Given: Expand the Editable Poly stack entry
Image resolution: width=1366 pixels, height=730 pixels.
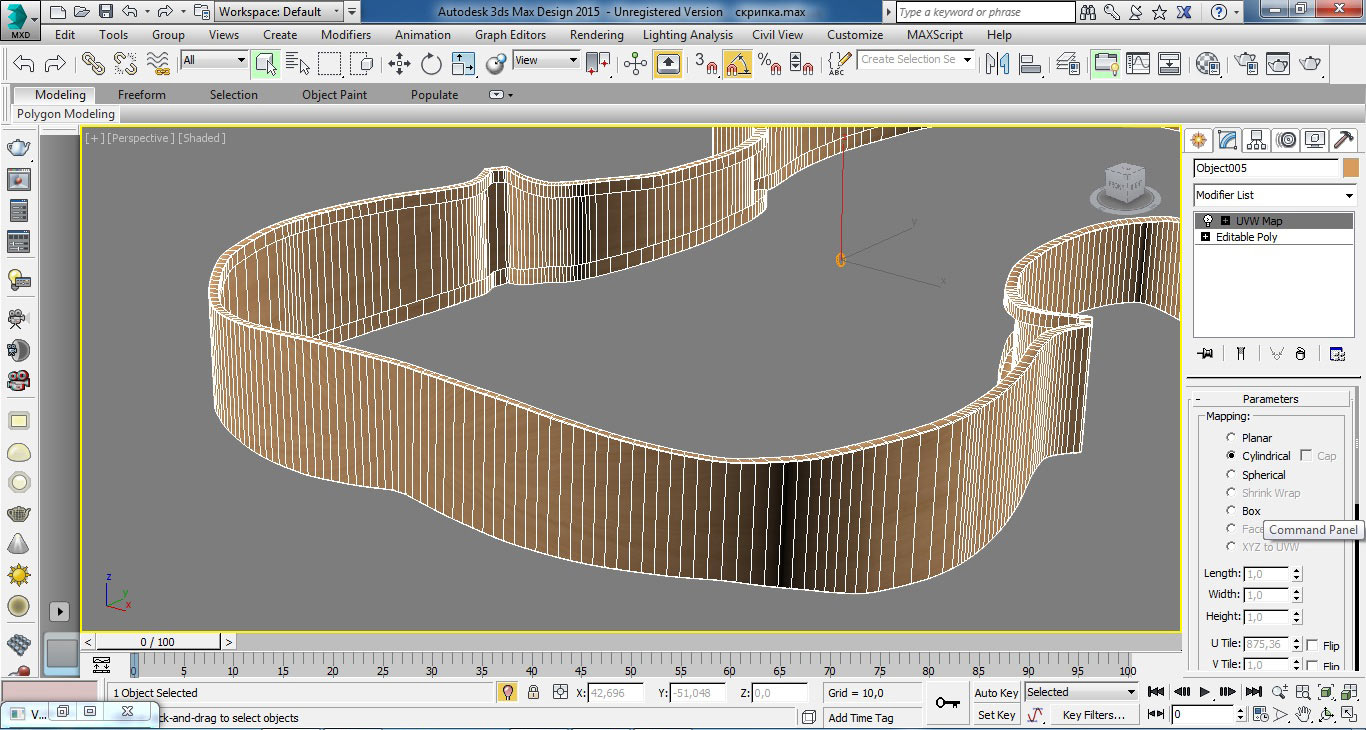Looking at the screenshot, I should pos(1205,237).
